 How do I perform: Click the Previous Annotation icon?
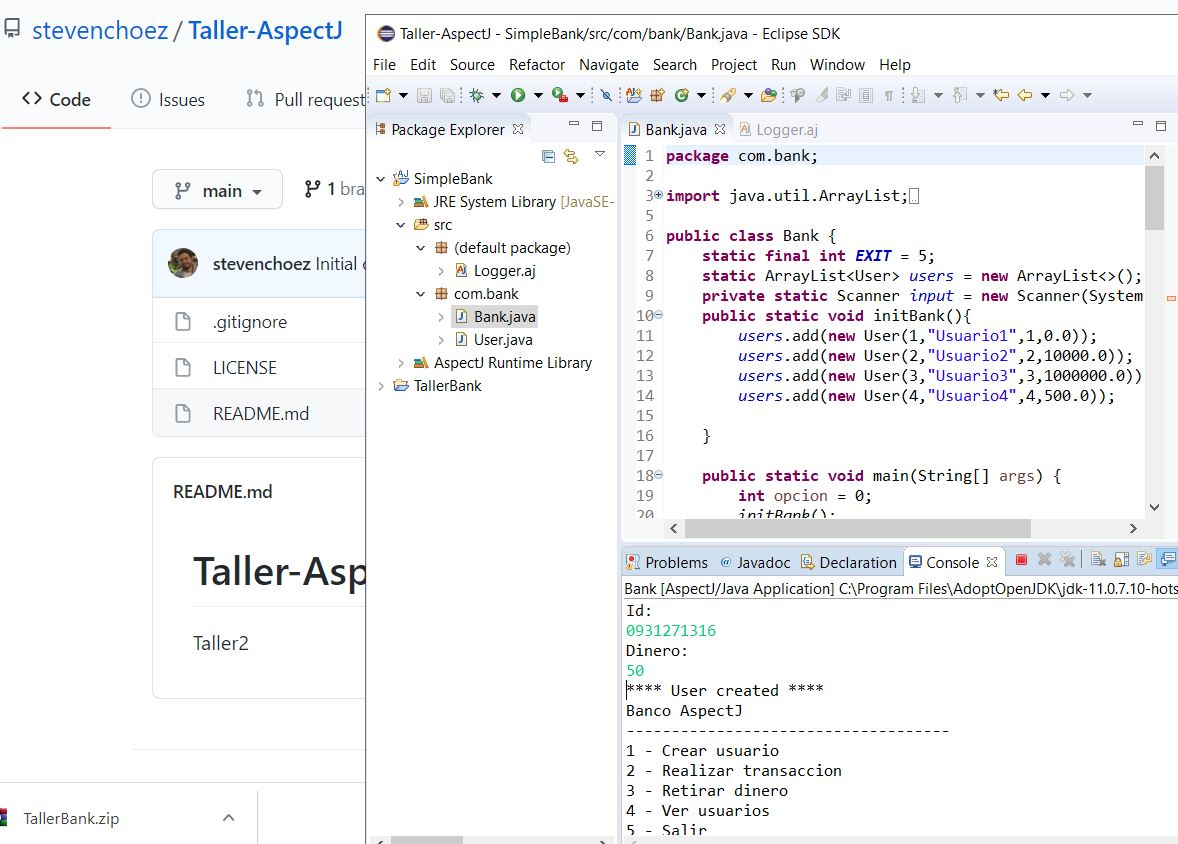pos(960,95)
